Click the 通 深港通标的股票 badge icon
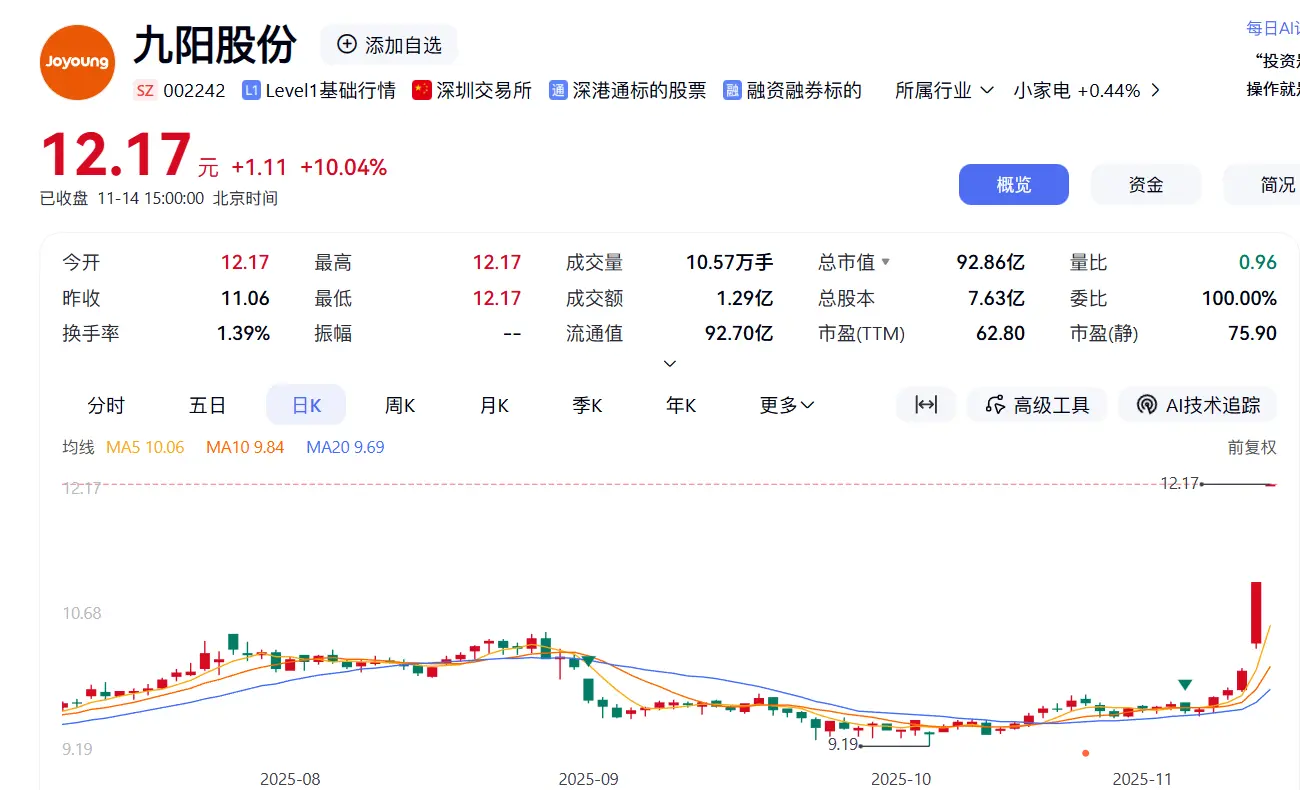Screen dimensions: 1300x790 (559, 89)
